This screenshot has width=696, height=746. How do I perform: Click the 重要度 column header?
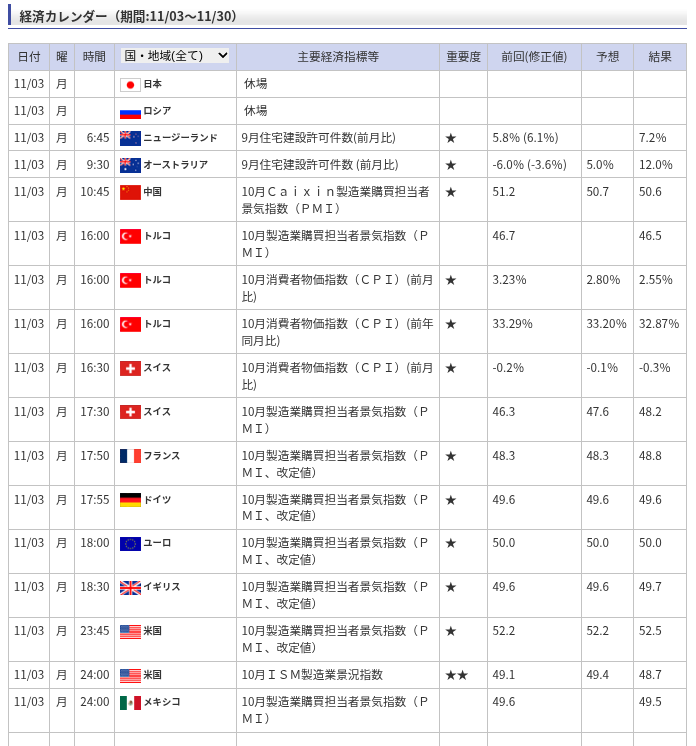click(x=463, y=57)
